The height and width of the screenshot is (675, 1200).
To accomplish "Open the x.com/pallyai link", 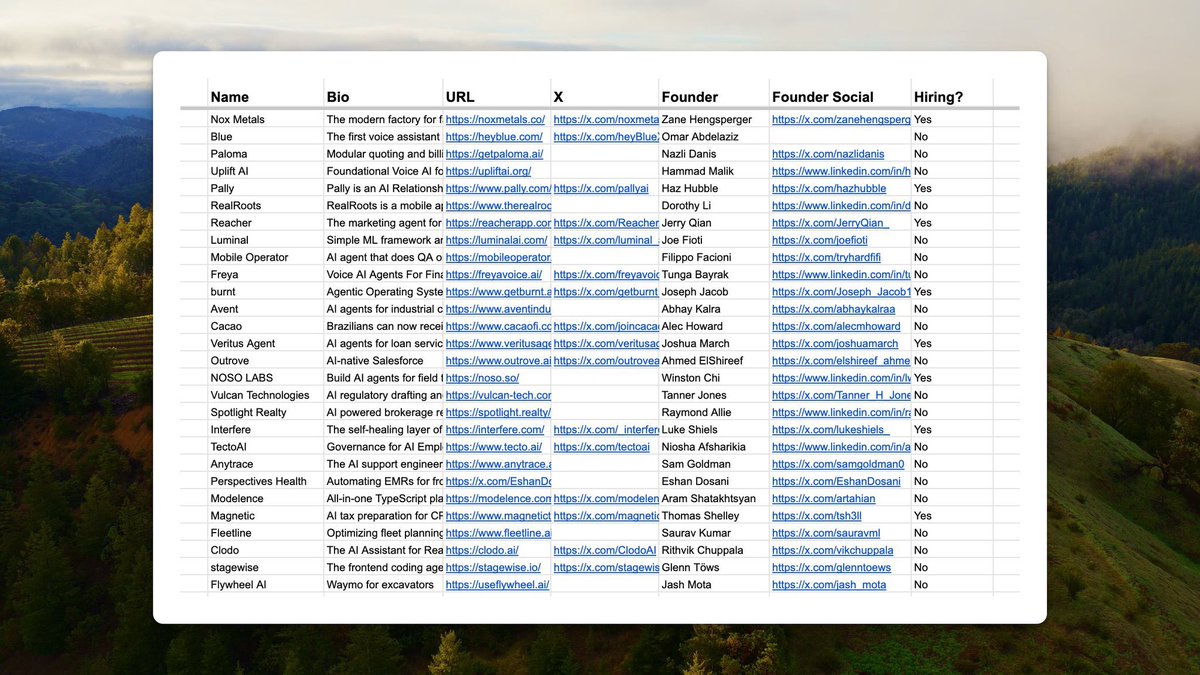I will [x=600, y=189].
